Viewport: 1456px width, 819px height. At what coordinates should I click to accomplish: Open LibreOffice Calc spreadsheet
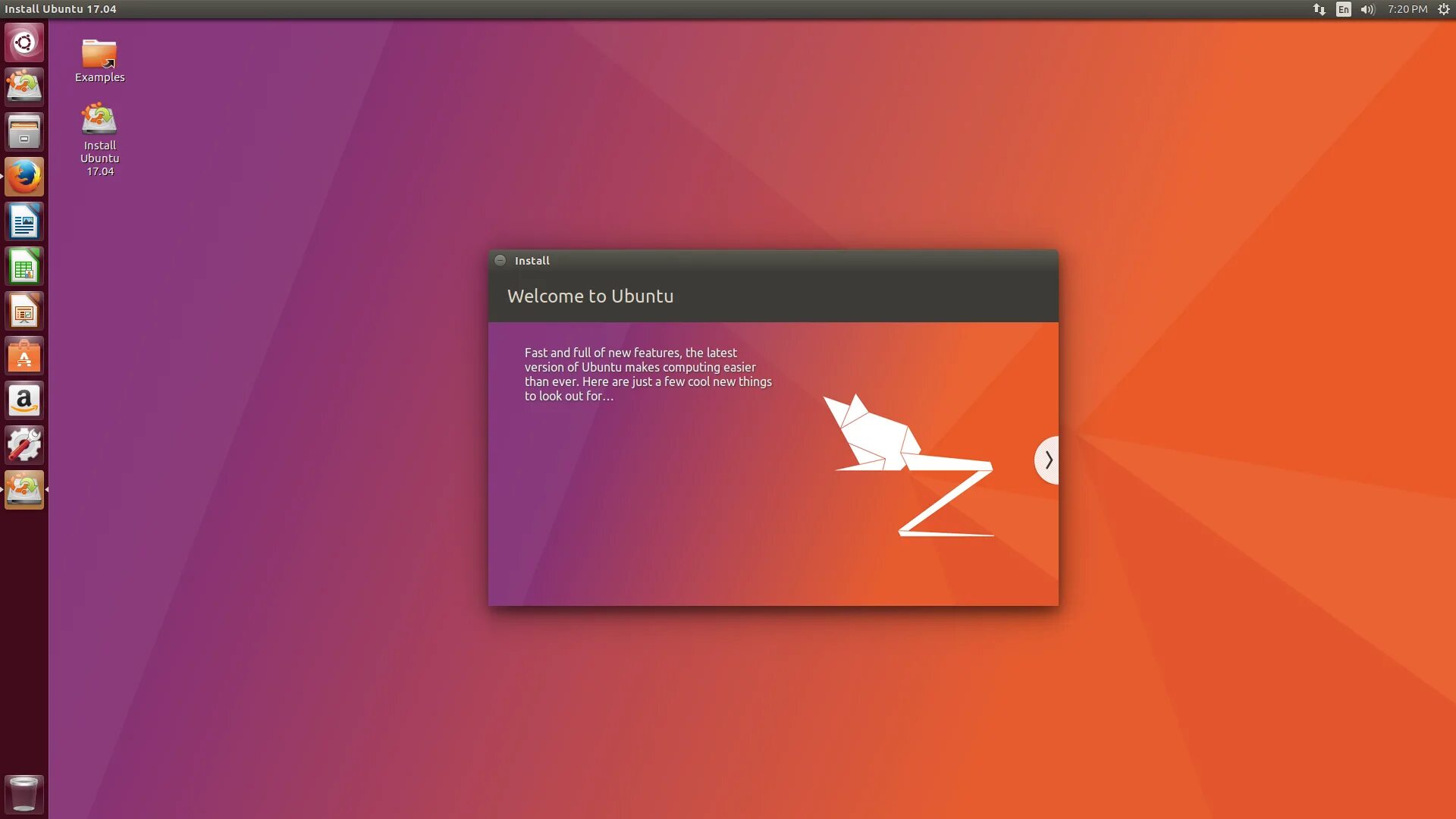pos(24,266)
